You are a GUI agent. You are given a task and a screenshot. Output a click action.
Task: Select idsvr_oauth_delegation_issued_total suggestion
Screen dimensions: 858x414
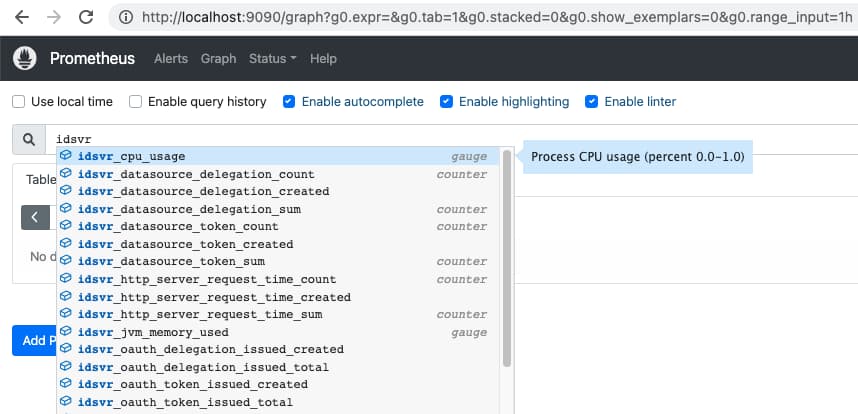click(278, 367)
